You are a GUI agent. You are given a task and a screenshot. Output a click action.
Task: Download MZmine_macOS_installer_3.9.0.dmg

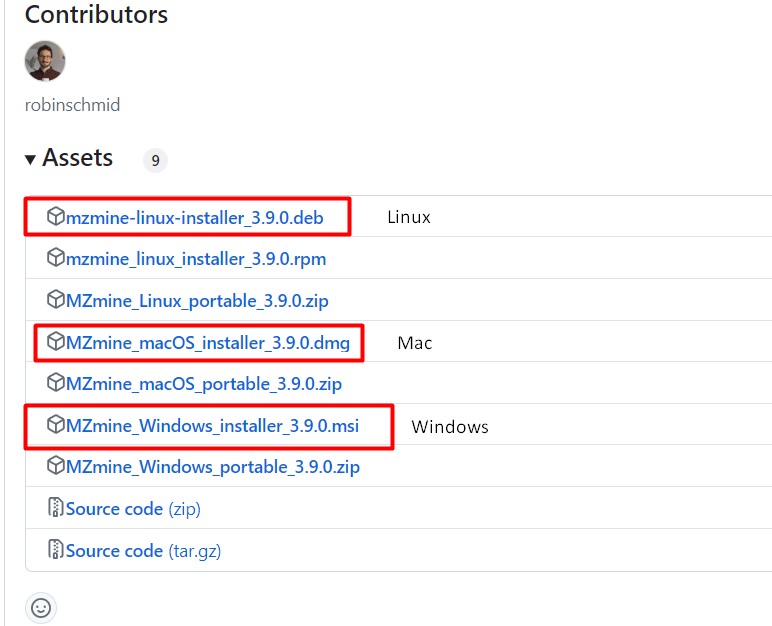pos(208,342)
